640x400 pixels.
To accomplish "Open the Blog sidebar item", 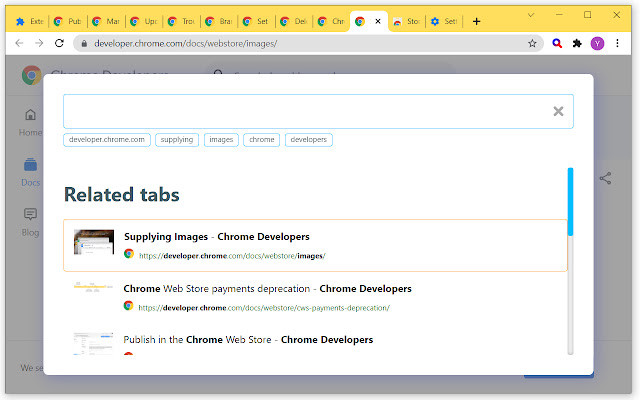I will [30, 222].
